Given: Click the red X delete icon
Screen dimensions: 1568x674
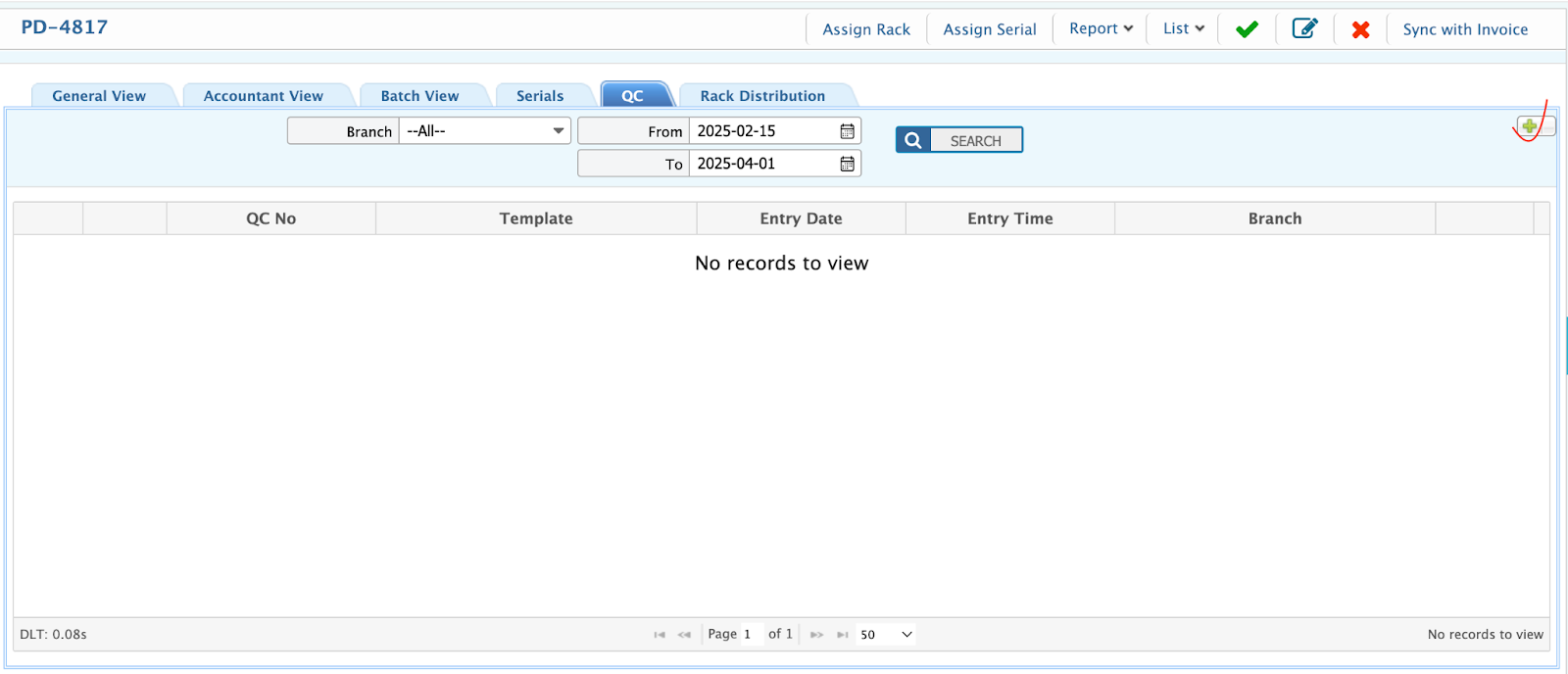Looking at the screenshot, I should [x=1360, y=29].
